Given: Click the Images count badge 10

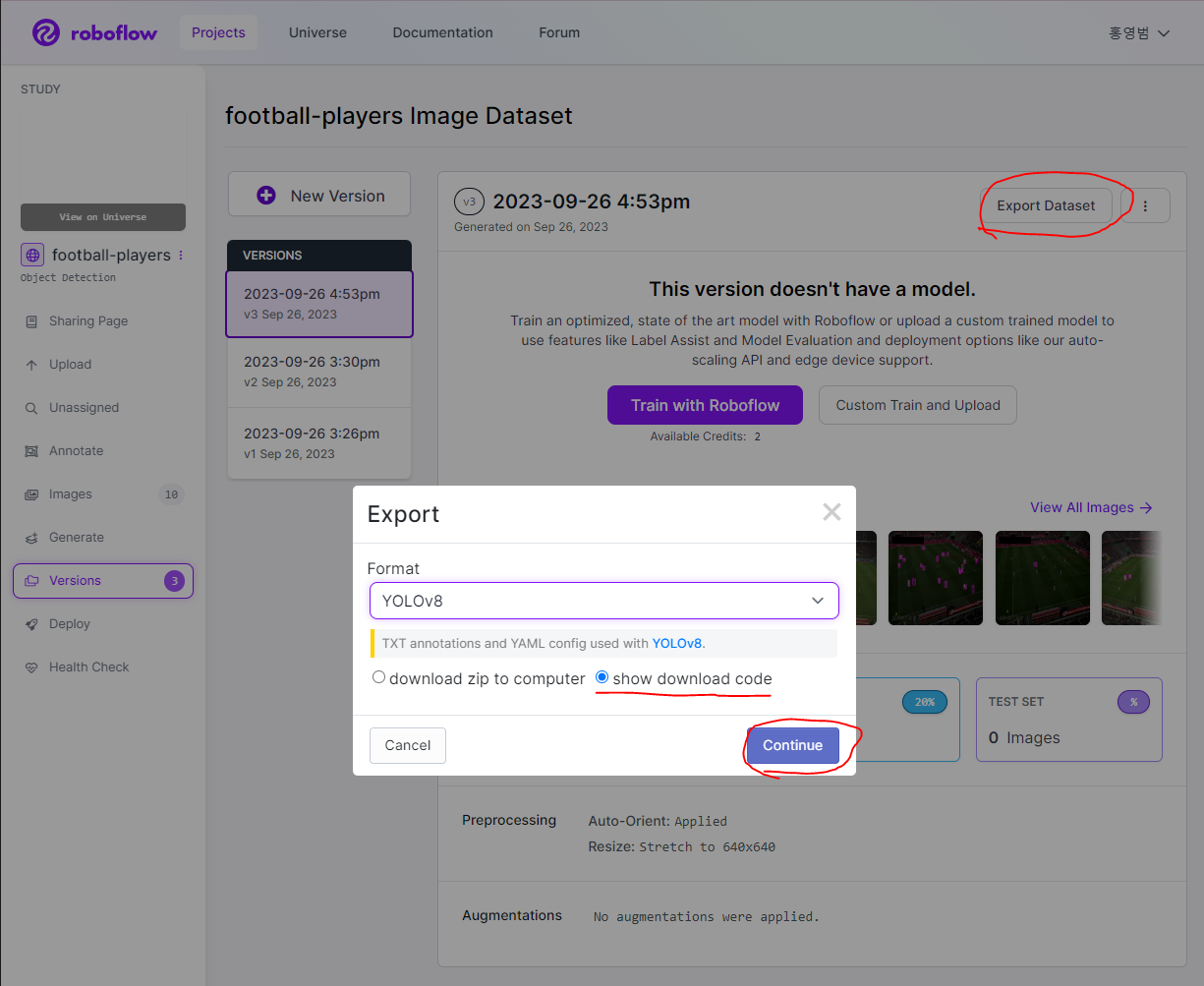Looking at the screenshot, I should point(171,494).
